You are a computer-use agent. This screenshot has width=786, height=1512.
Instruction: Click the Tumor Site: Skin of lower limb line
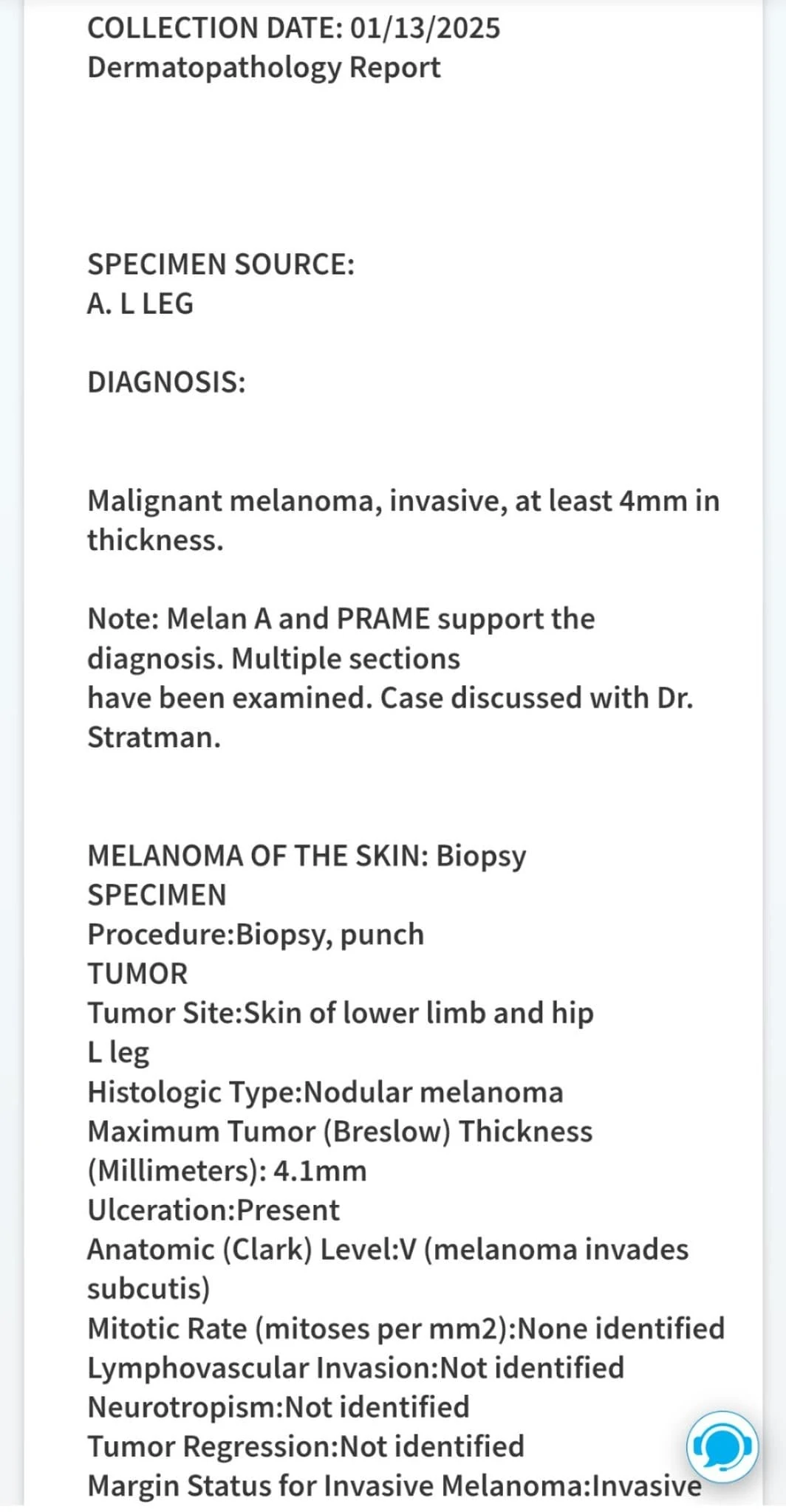click(x=341, y=1013)
